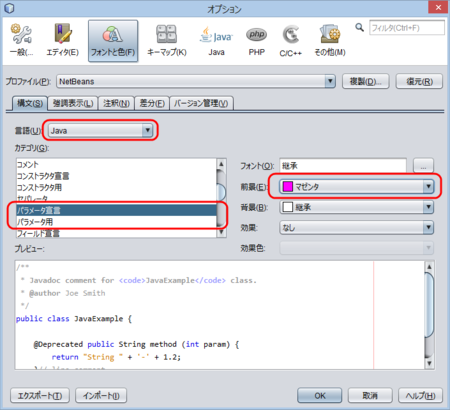
Task: Select コンストラクタ用 in the category list
Action: pyautogui.click(x=116, y=187)
